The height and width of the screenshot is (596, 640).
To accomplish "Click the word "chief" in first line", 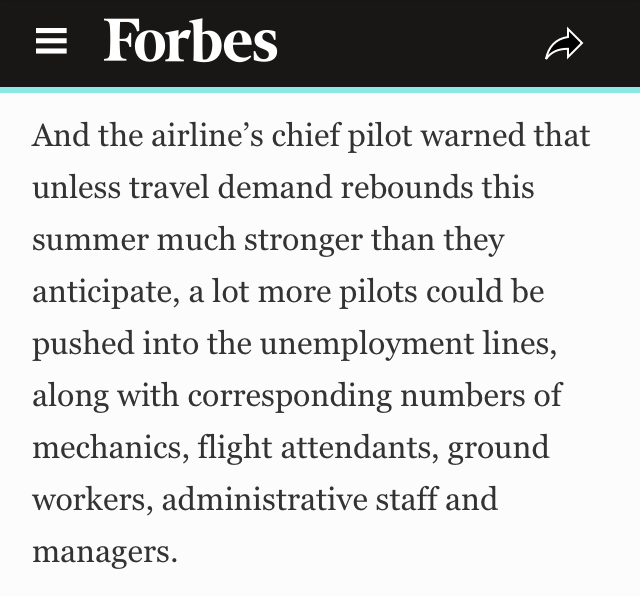I will (x=306, y=135).
